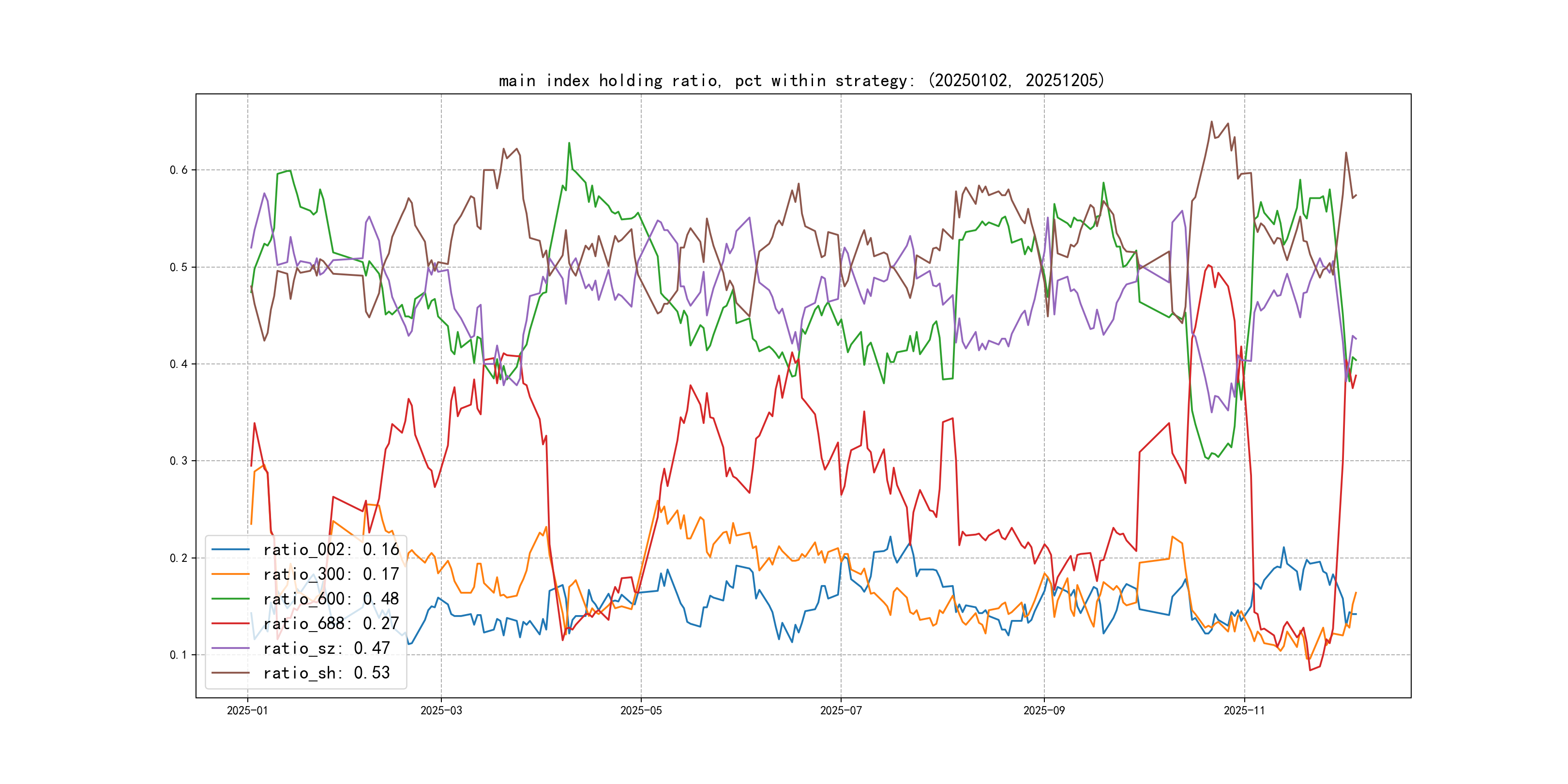Click the 2025-01 x-axis tick label
Screen dimensions: 1568x784
coord(247,710)
